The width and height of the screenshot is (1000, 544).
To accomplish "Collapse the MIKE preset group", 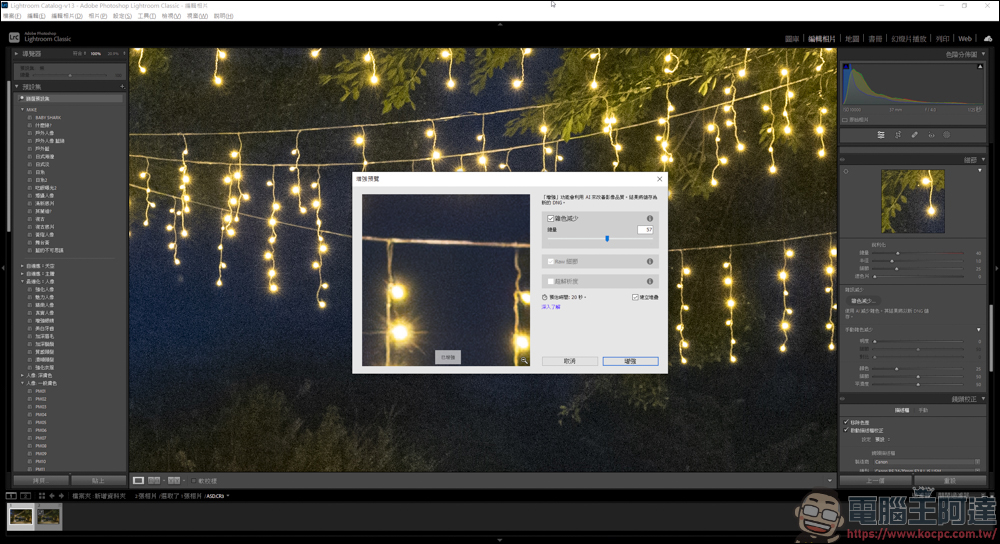I will (x=22, y=110).
